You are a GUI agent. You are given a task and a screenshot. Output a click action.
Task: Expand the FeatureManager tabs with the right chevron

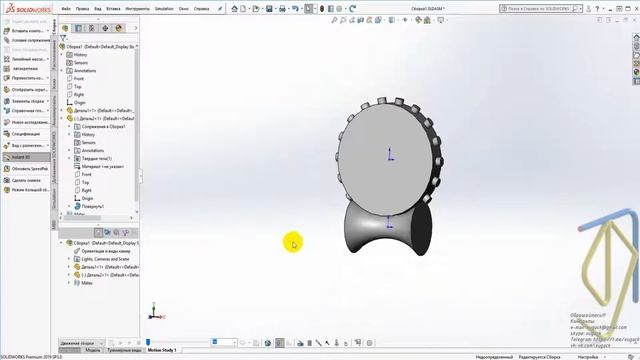pos(136,28)
